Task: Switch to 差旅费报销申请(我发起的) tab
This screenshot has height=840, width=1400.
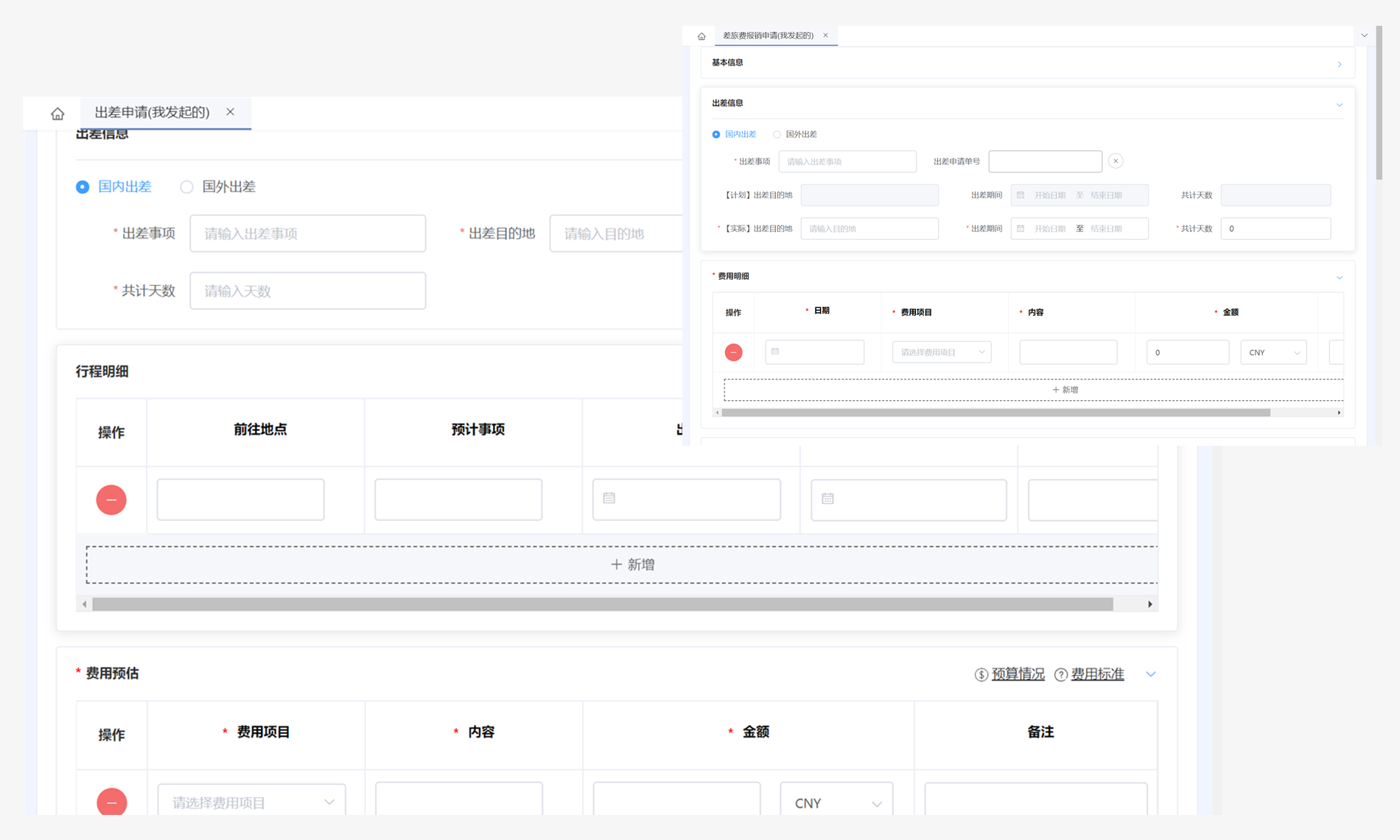Action: (767, 35)
